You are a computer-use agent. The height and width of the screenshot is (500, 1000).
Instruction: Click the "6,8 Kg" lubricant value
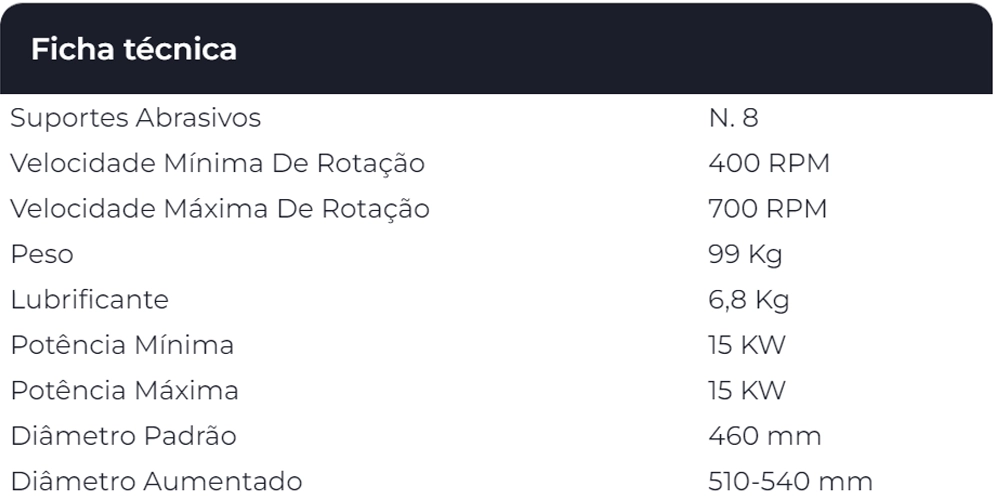pos(748,299)
